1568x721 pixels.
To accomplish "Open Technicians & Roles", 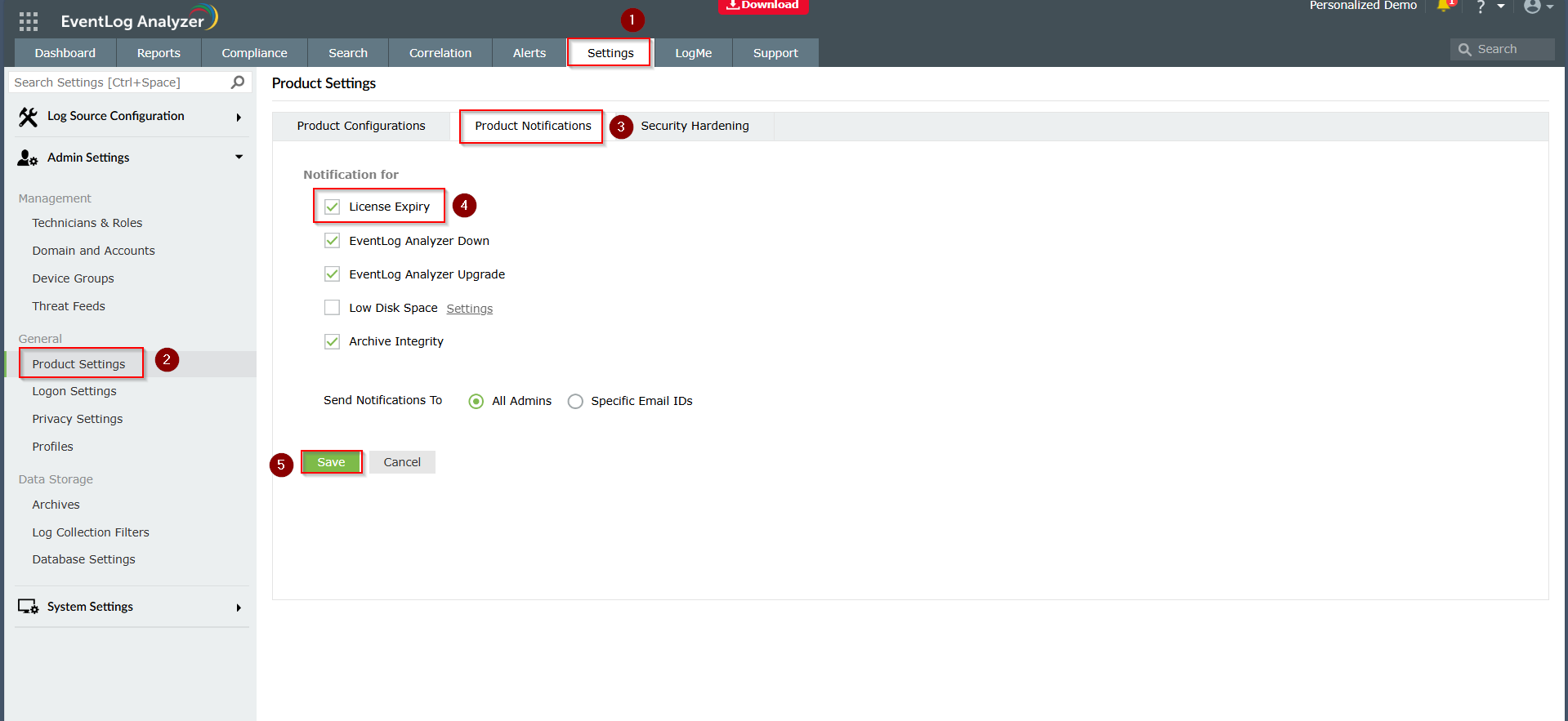I will (x=87, y=223).
